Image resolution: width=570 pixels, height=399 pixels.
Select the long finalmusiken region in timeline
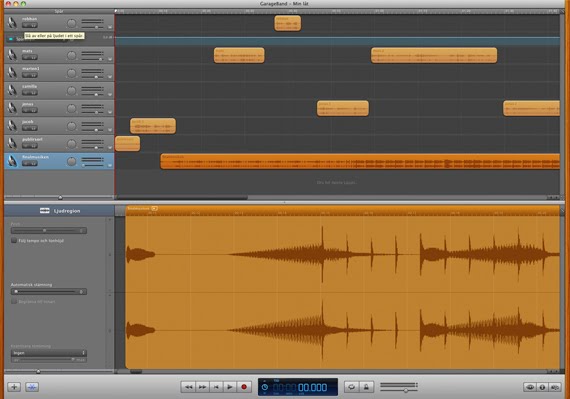click(x=360, y=161)
